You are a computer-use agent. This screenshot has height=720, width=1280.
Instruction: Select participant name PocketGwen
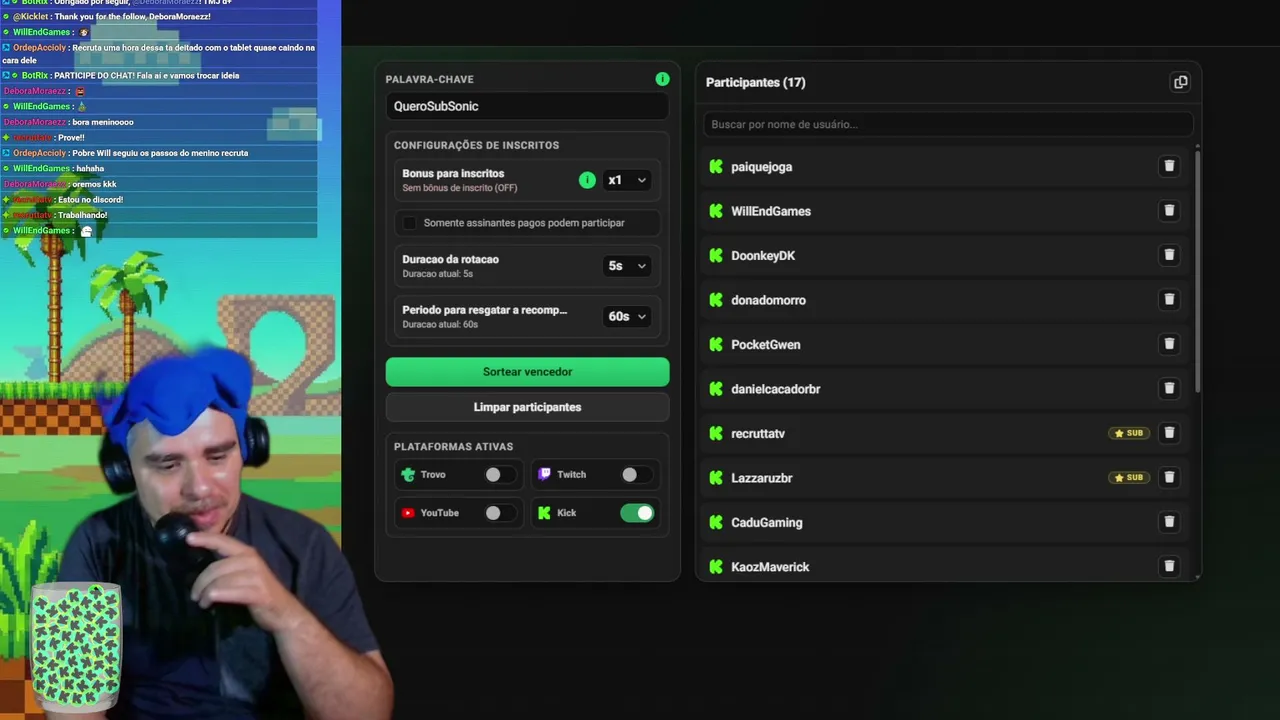pyautogui.click(x=765, y=345)
